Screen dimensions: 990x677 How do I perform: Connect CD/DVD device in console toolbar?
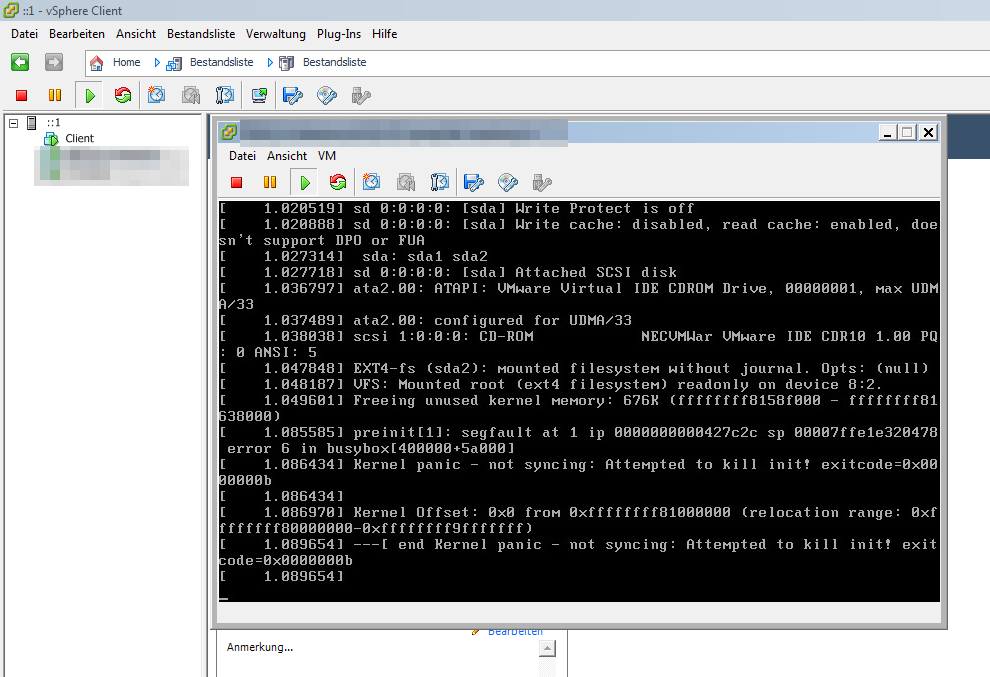pos(508,183)
